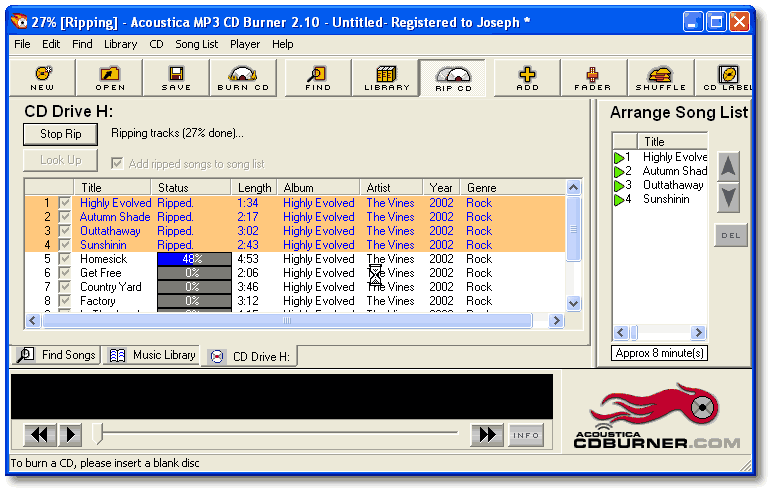771x491 pixels.
Task: Open the Find menu
Action: click(82, 44)
